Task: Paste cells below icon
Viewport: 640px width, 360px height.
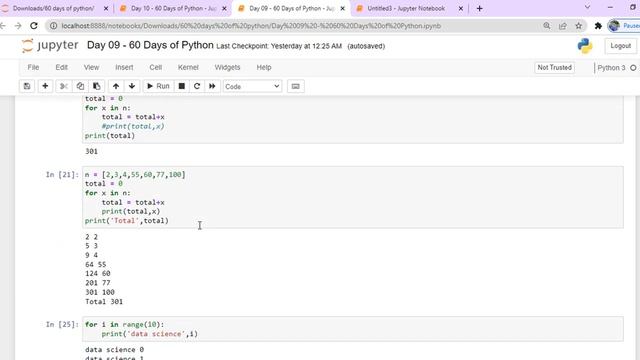Action: 97,86
